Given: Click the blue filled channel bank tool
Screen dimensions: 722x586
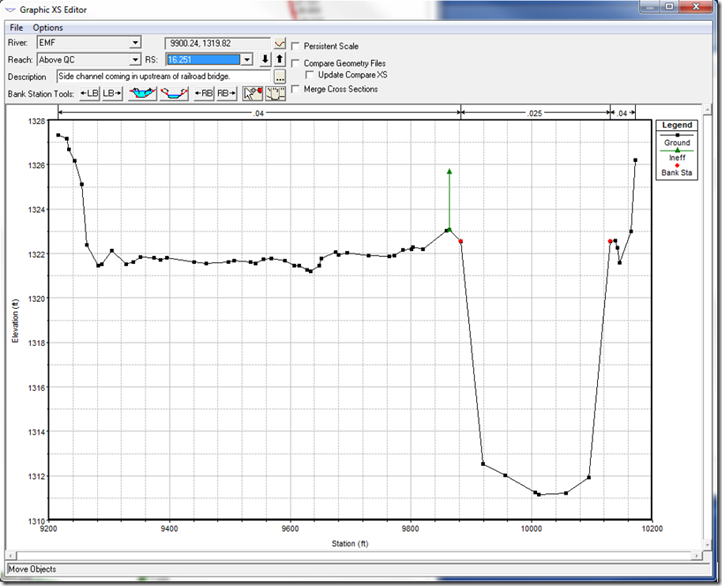Looking at the screenshot, I should click(142, 93).
